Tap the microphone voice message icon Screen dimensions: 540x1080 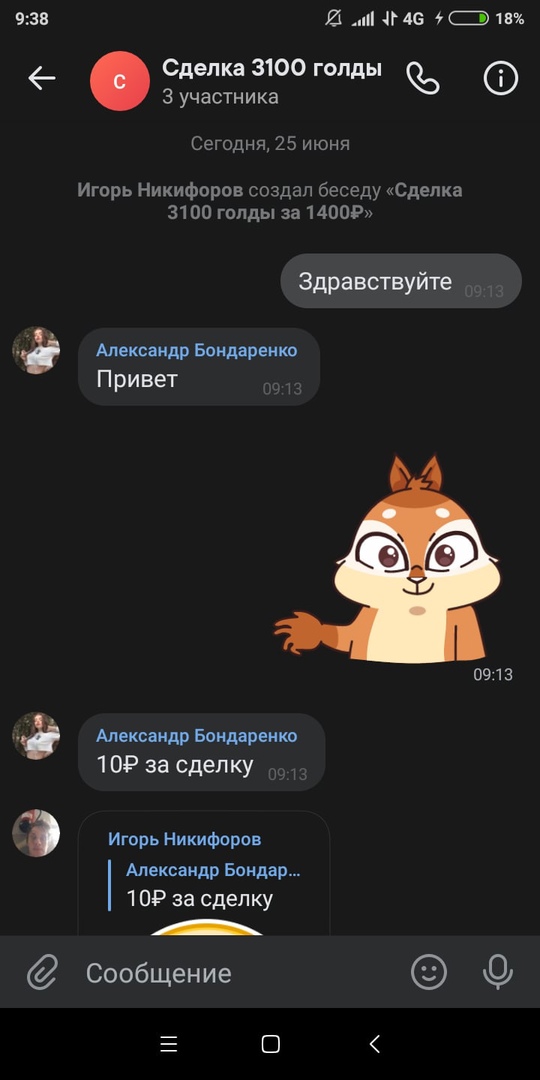click(497, 973)
